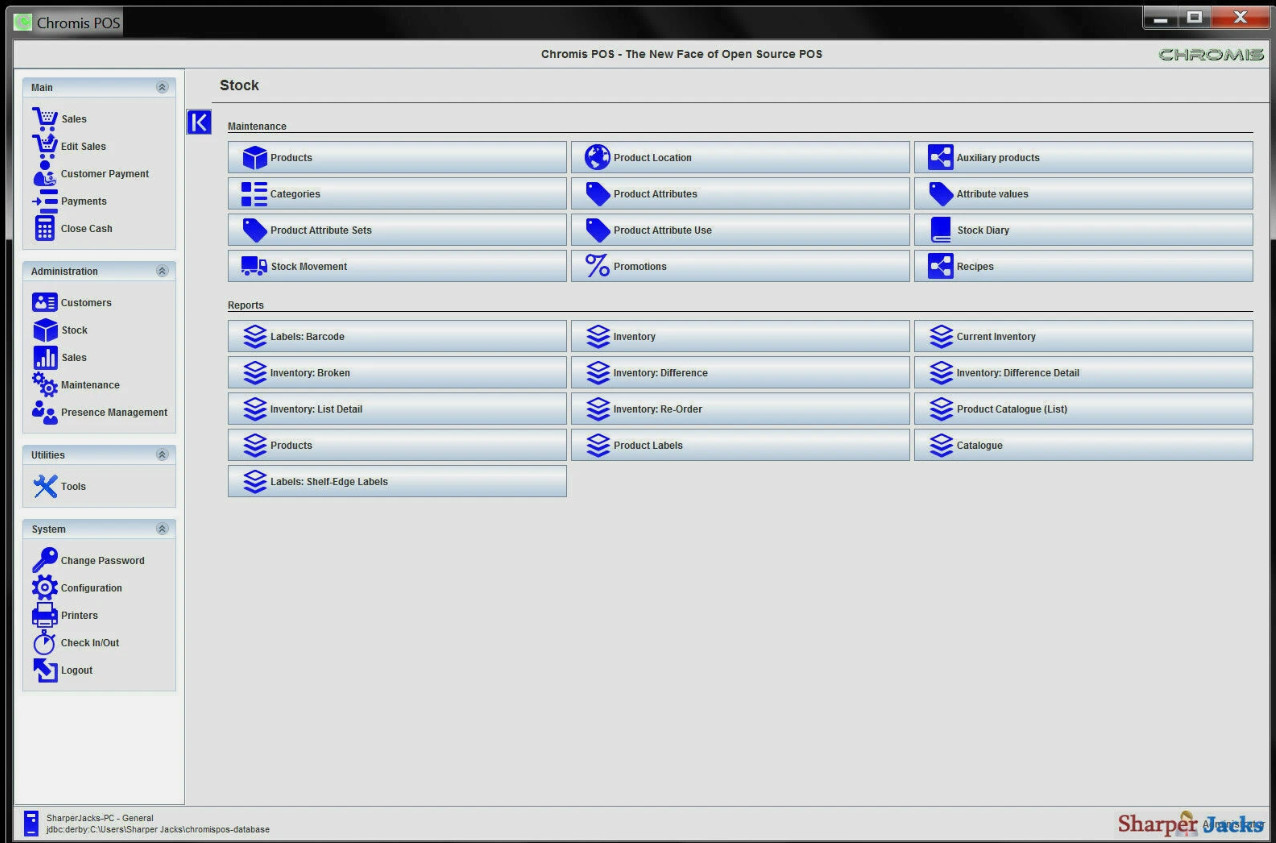Viewport: 1276px width, 843px height.
Task: Click the Administration panel header label
Action: [x=64, y=271]
